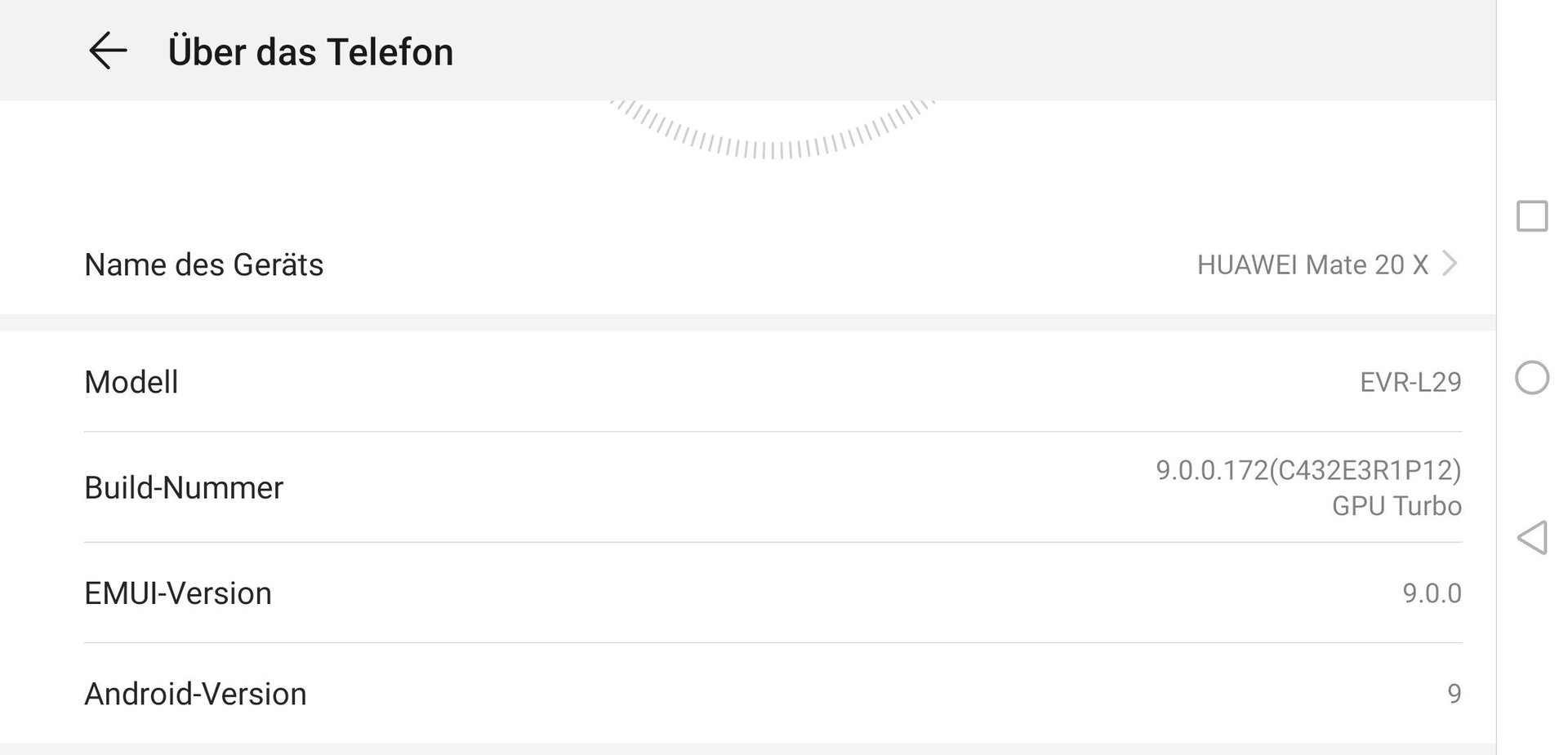Tap the Android version number 9
This screenshot has width=1568, height=755.
[x=1454, y=694]
